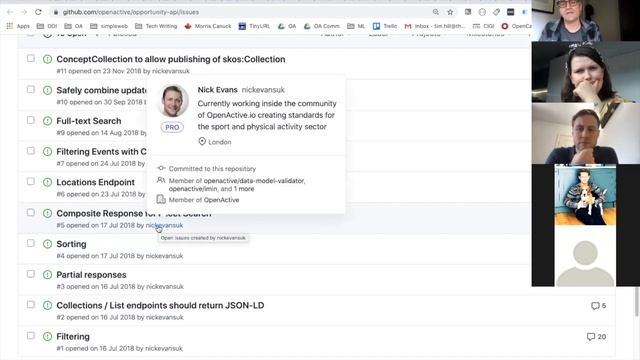Screen dimensions: 640x360
Task: Open comments on Filtering issue (20)
Action: [x=596, y=337]
